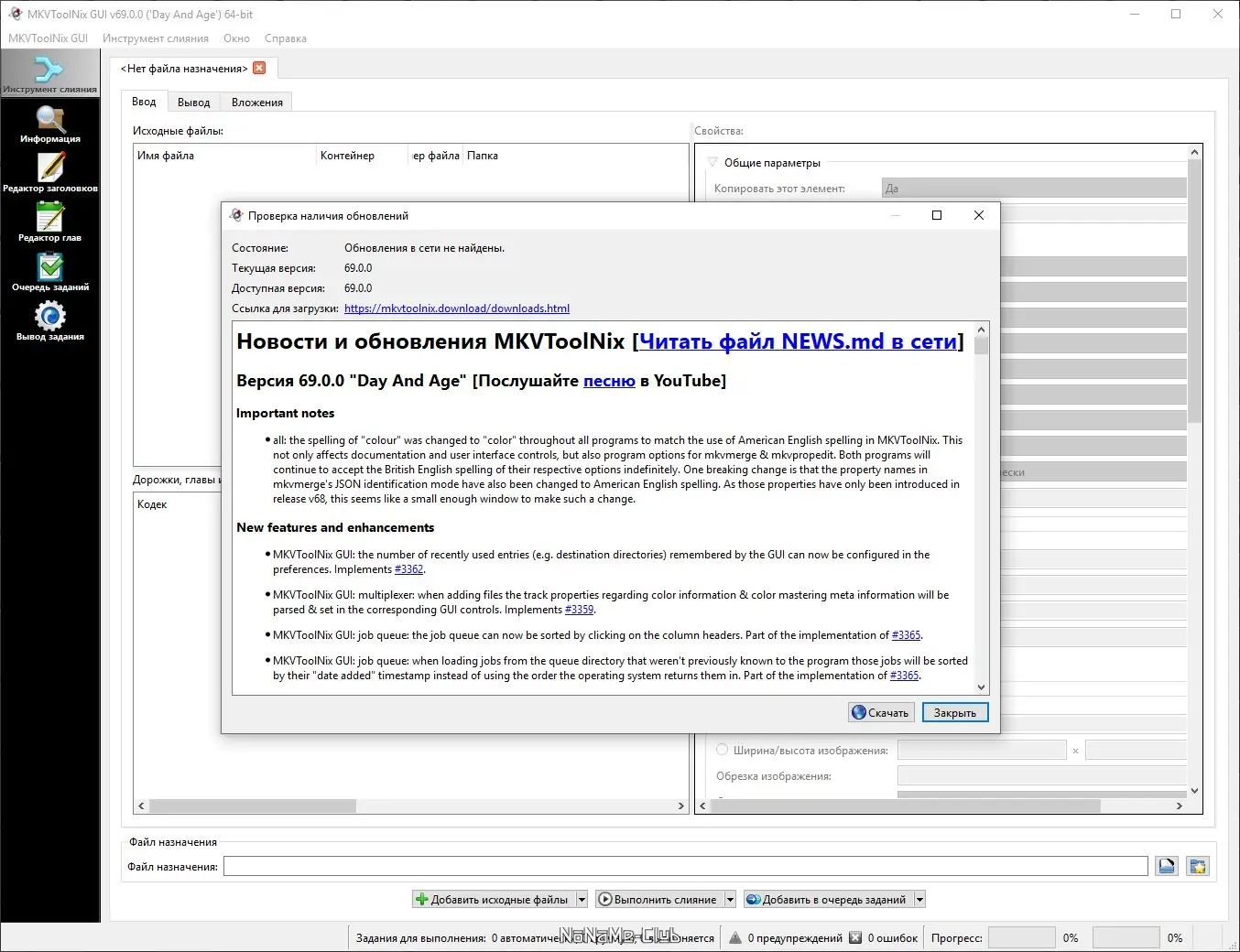Click the Файл назначения input field
The height and width of the screenshot is (952, 1240).
click(x=685, y=866)
